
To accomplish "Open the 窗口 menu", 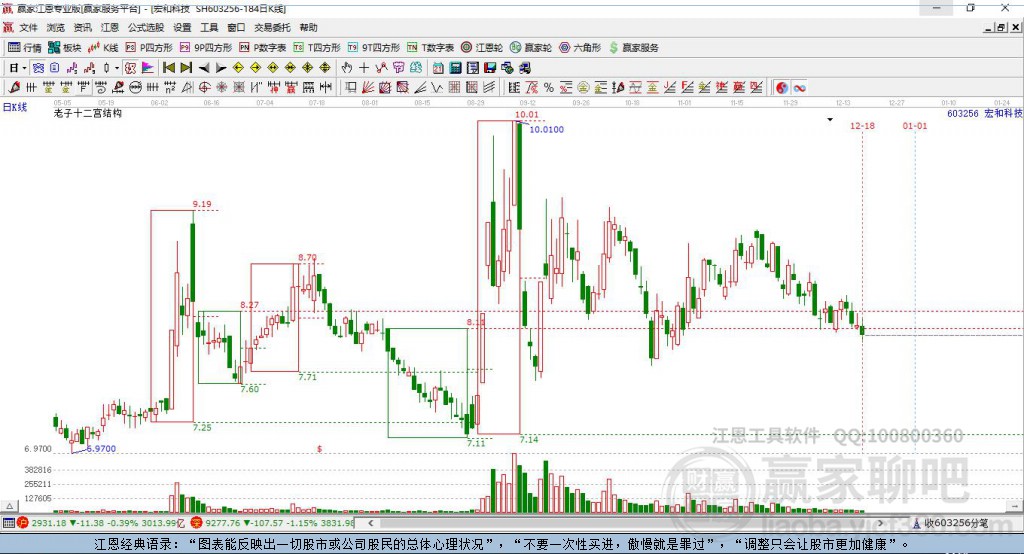I will point(236,27).
